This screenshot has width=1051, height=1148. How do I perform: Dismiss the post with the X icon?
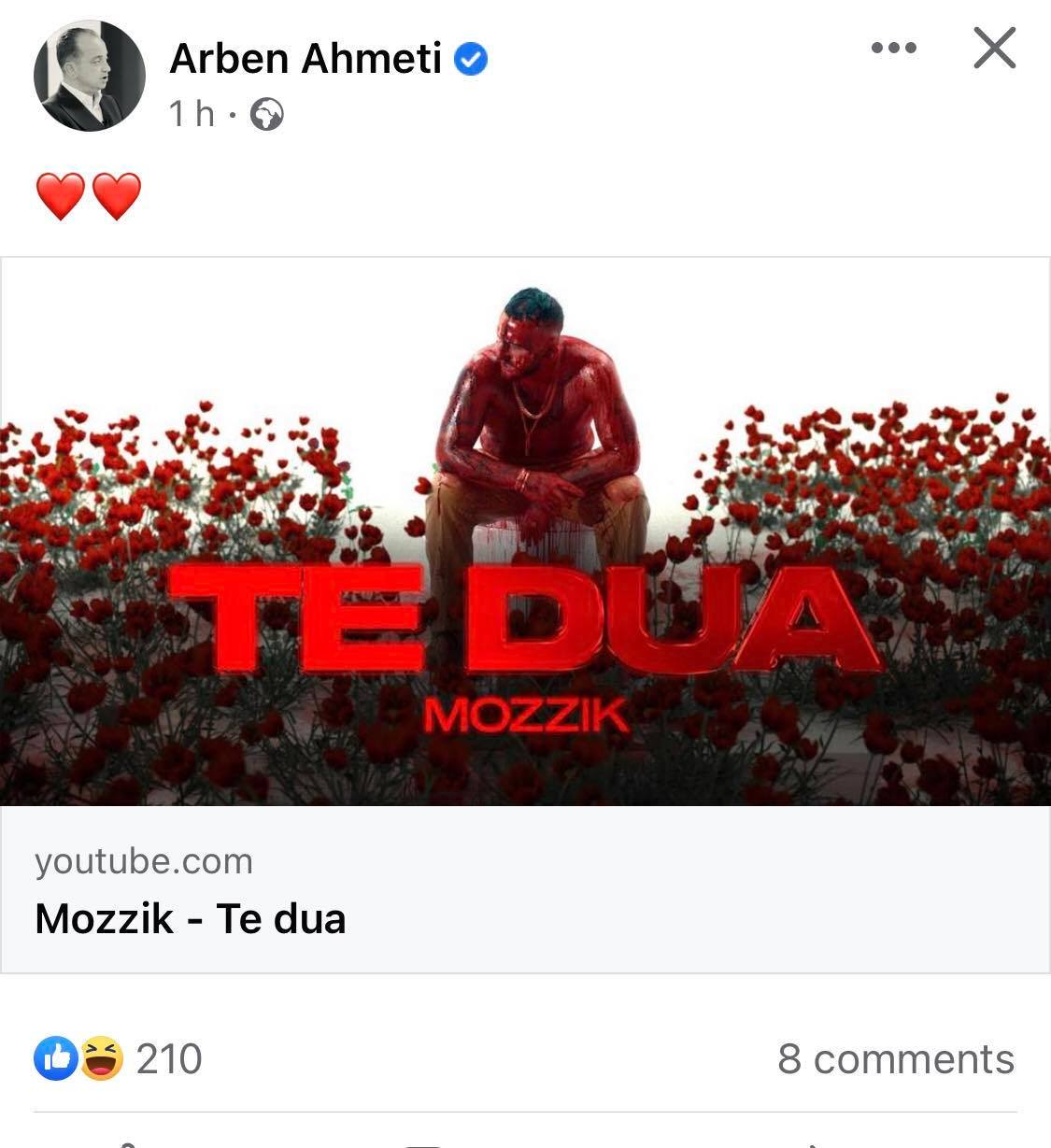coord(994,48)
